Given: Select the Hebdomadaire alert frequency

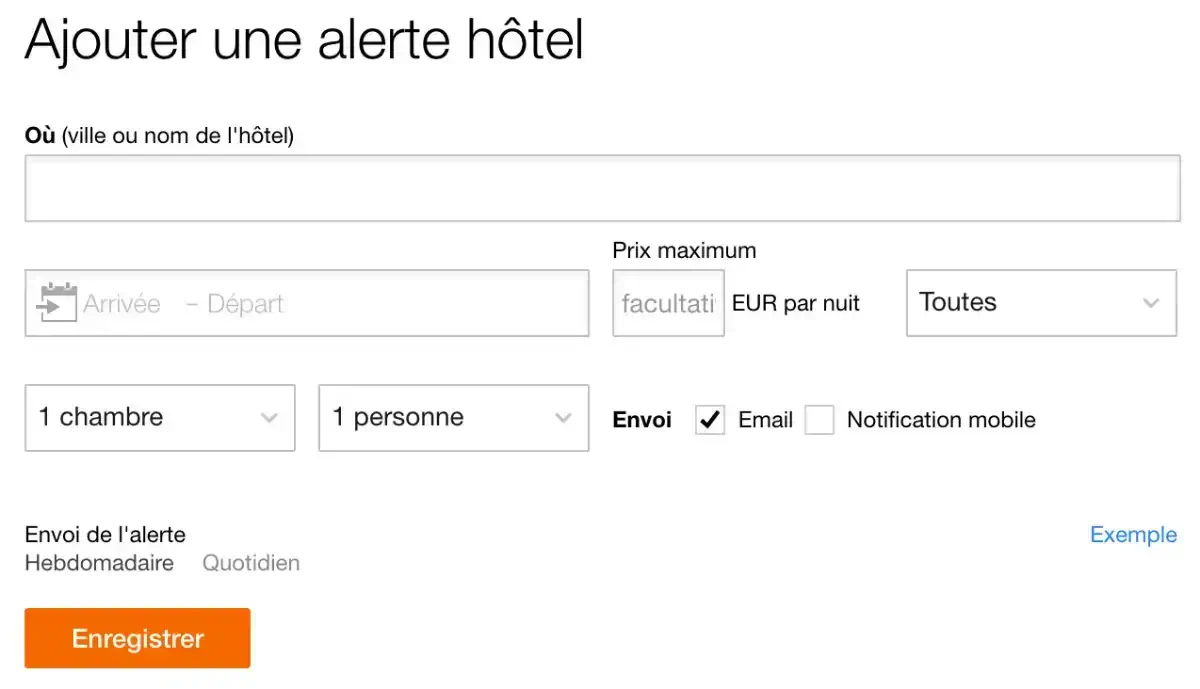Looking at the screenshot, I should coord(99,563).
